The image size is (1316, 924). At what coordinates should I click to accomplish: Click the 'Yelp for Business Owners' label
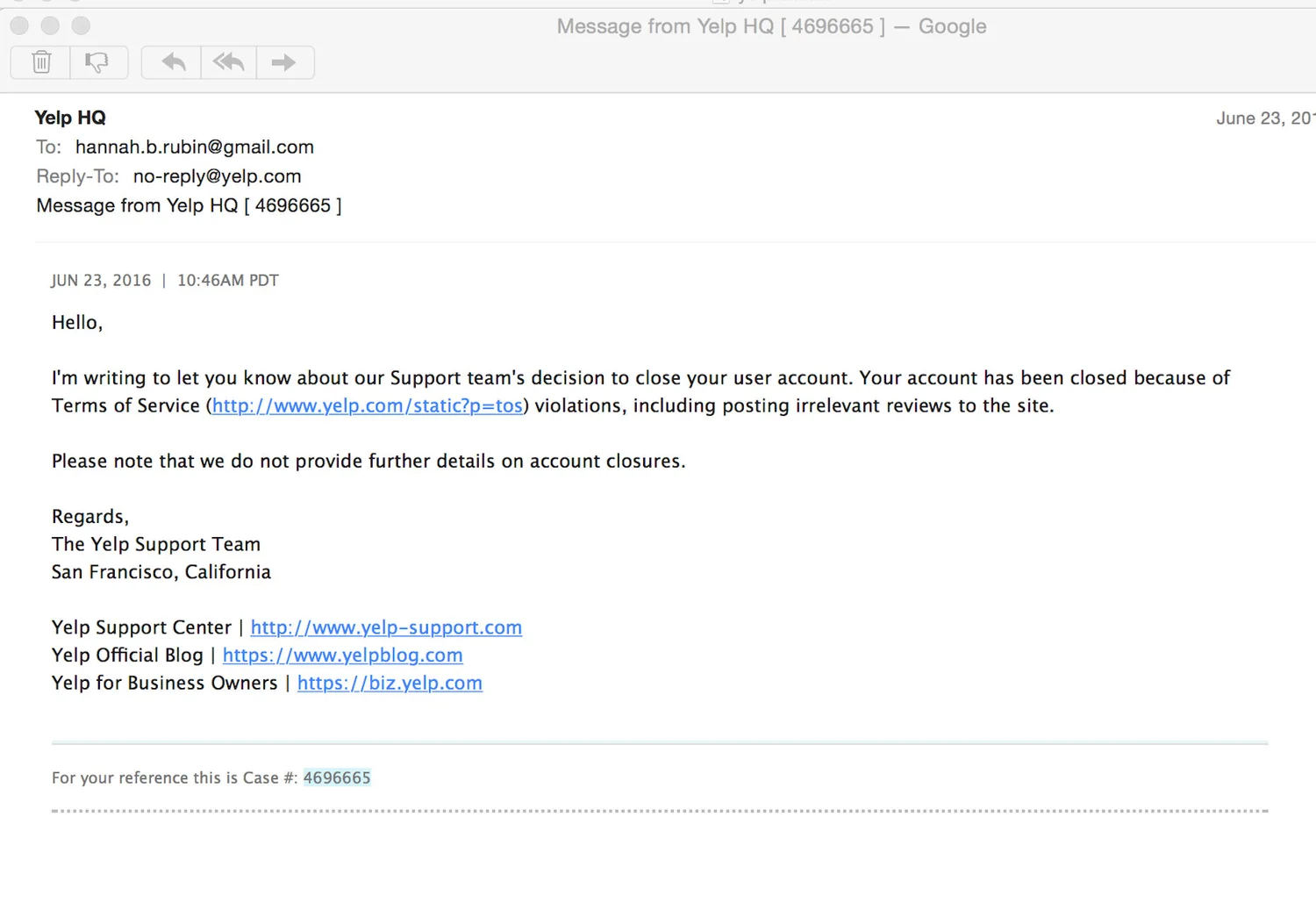tap(165, 683)
